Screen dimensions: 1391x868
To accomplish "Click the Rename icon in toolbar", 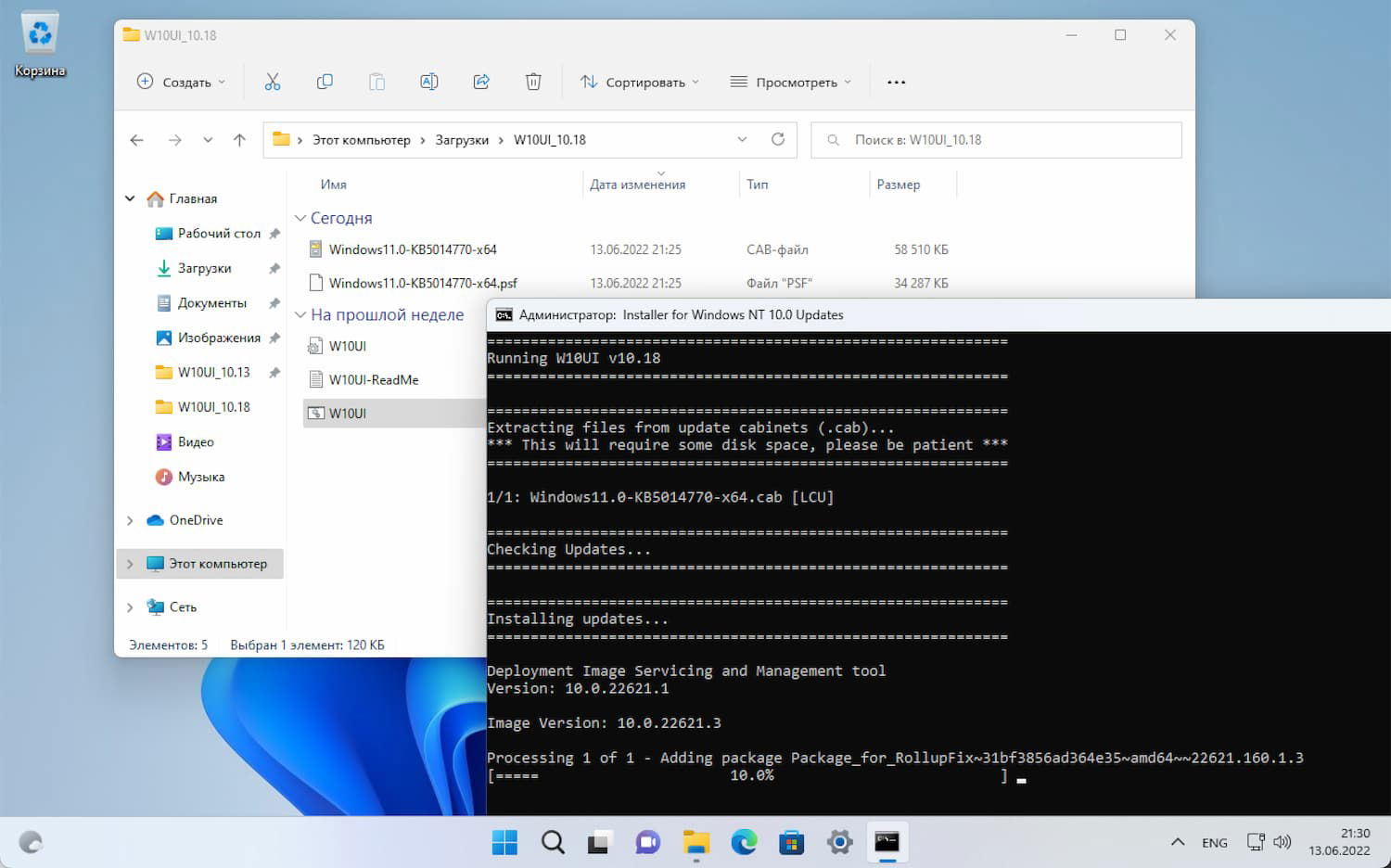I will pos(428,82).
